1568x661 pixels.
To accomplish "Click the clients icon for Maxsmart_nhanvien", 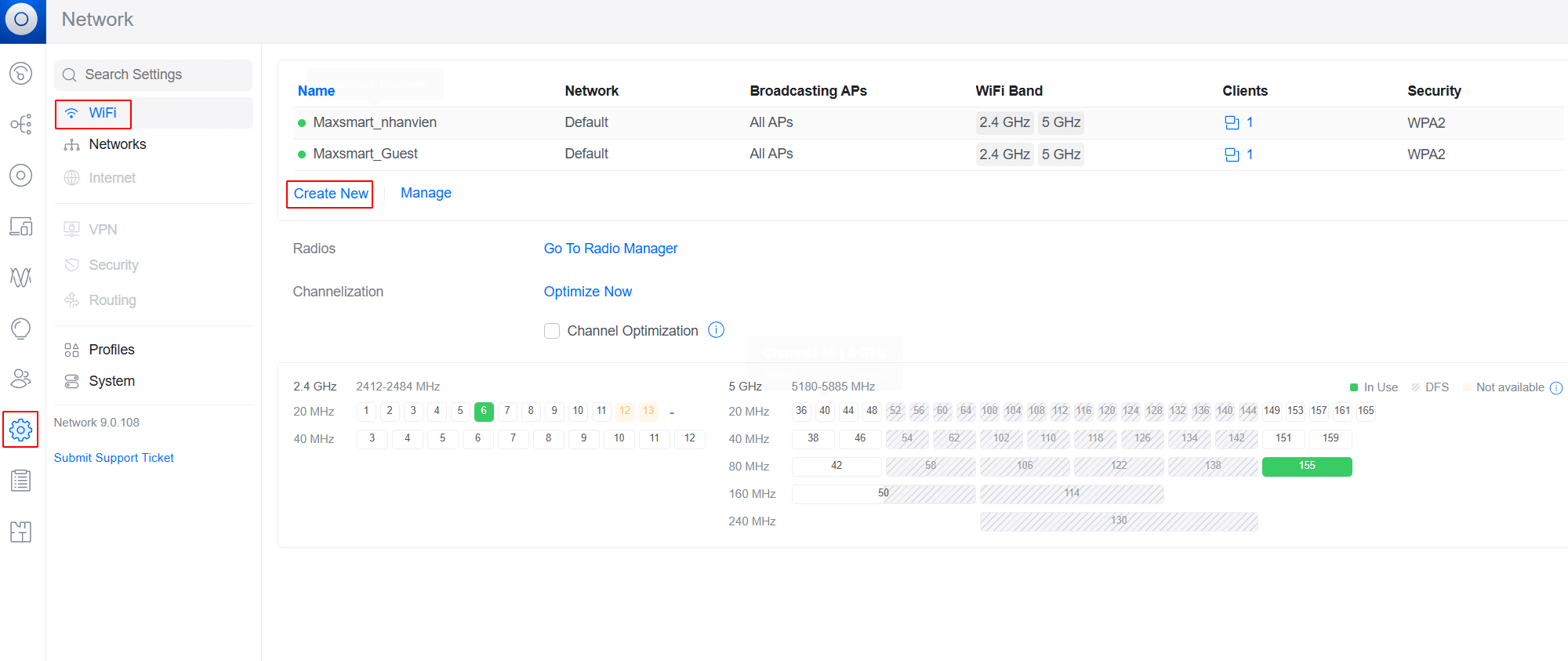I will coord(1232,122).
